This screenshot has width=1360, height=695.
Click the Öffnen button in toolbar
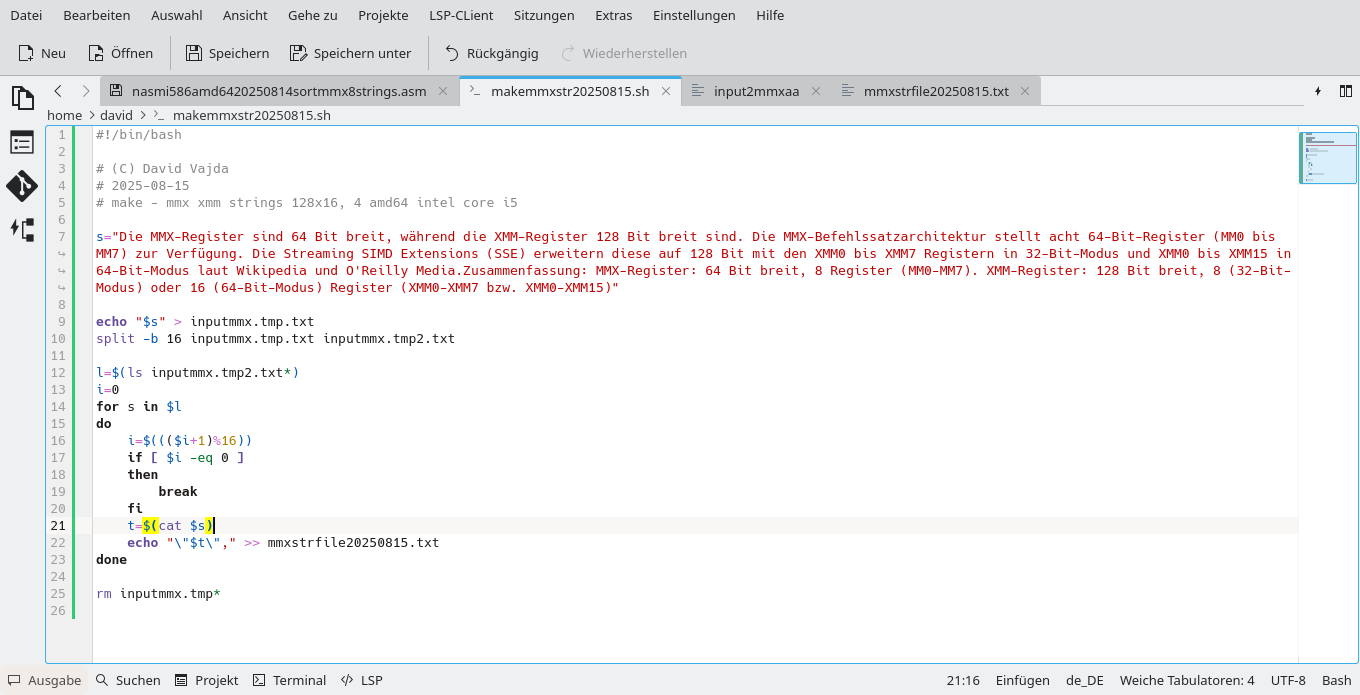(120, 53)
